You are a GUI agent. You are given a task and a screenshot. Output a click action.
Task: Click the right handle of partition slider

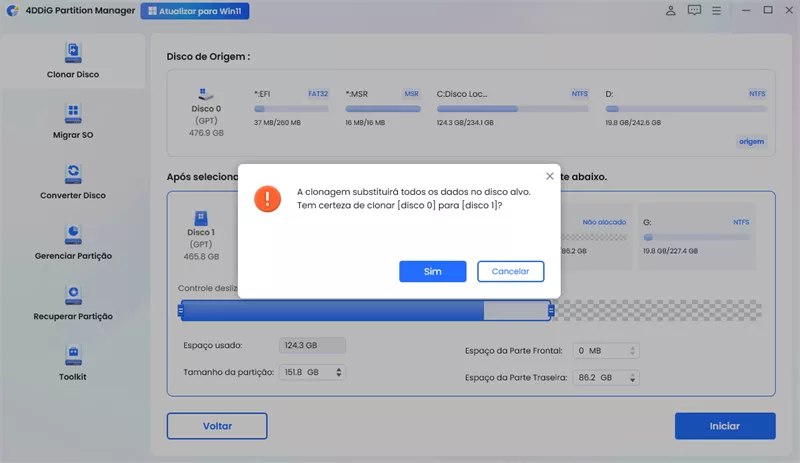[x=551, y=311]
